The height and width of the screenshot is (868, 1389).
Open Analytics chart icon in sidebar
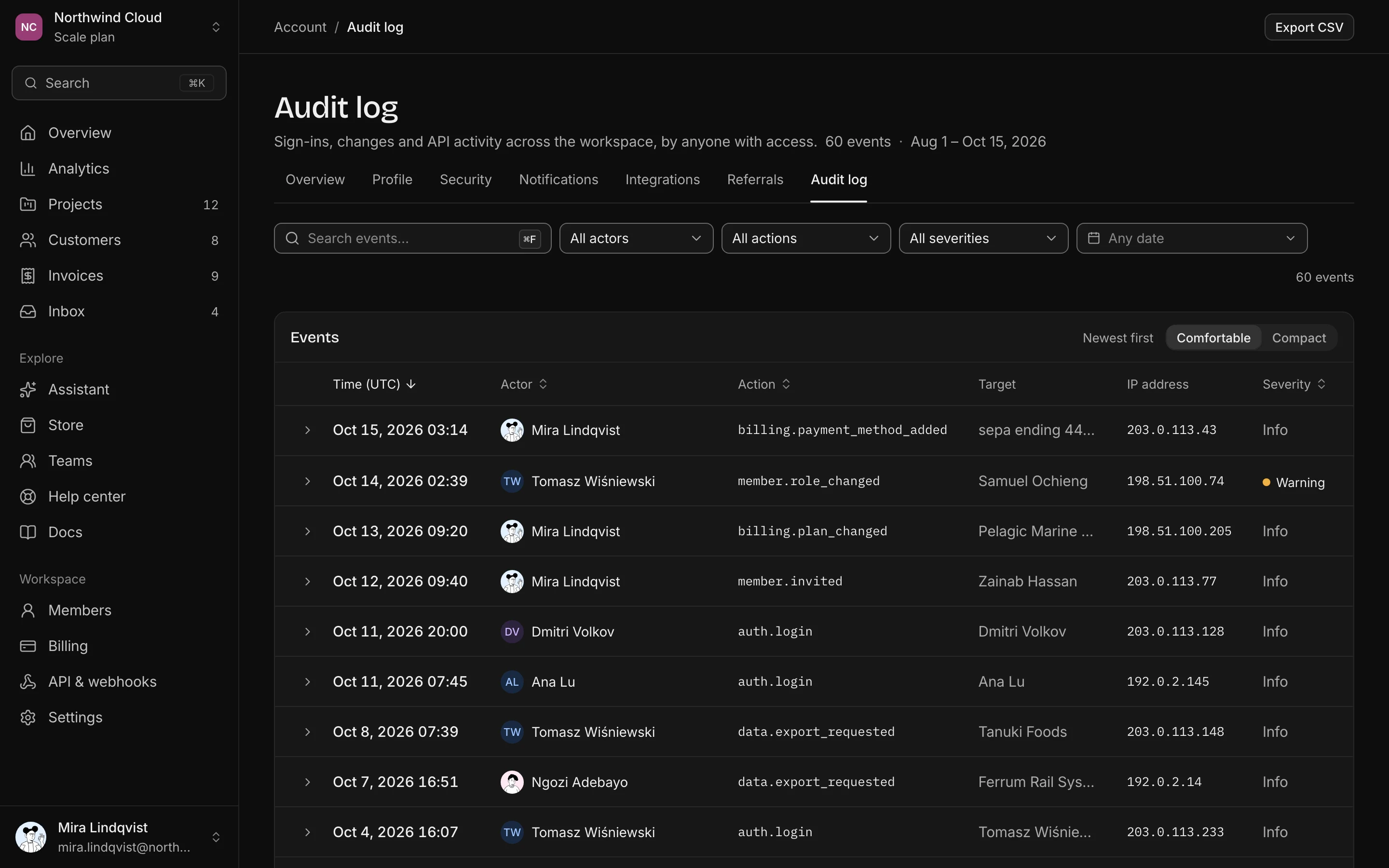pyautogui.click(x=27, y=168)
